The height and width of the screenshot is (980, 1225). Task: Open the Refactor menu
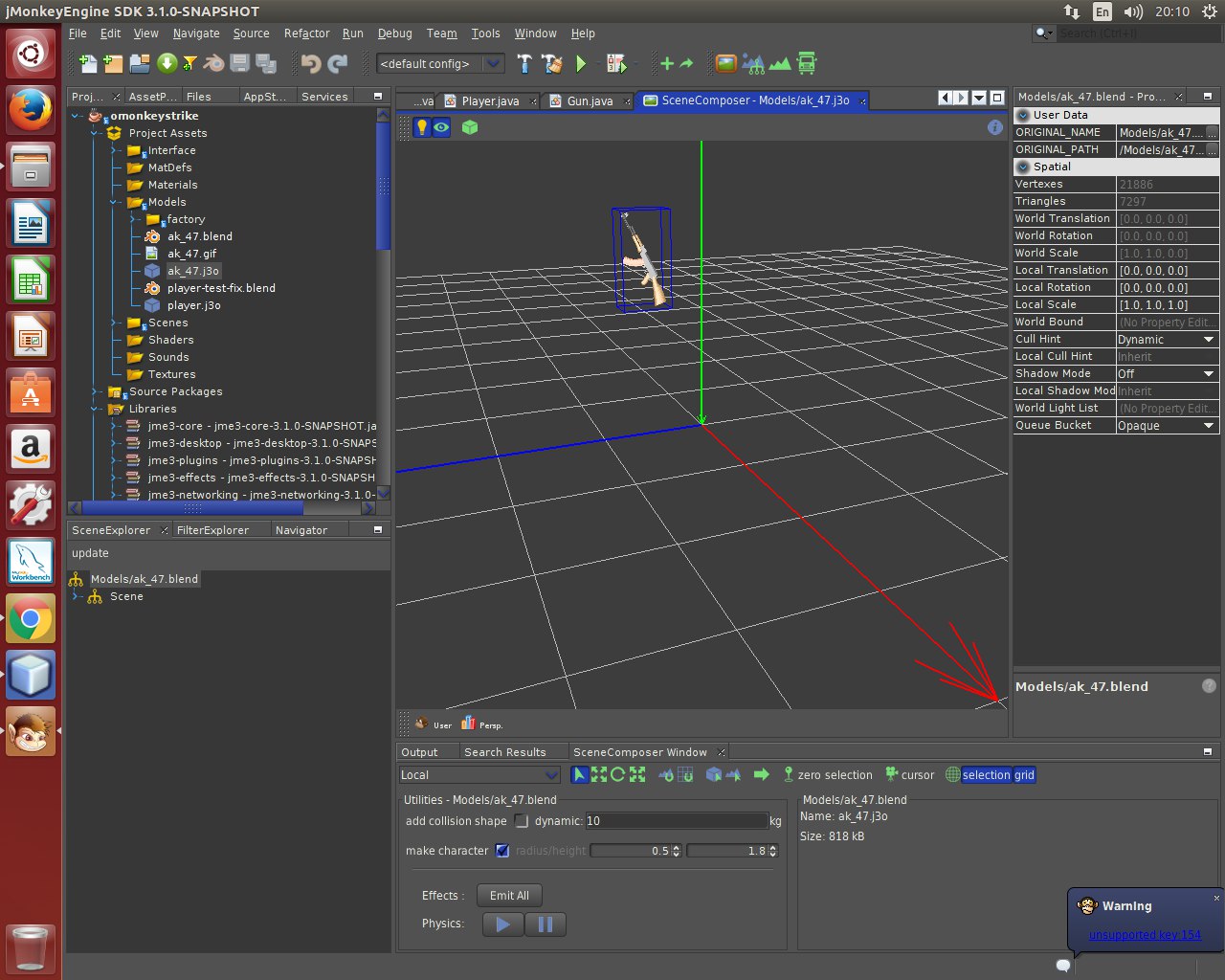(306, 33)
